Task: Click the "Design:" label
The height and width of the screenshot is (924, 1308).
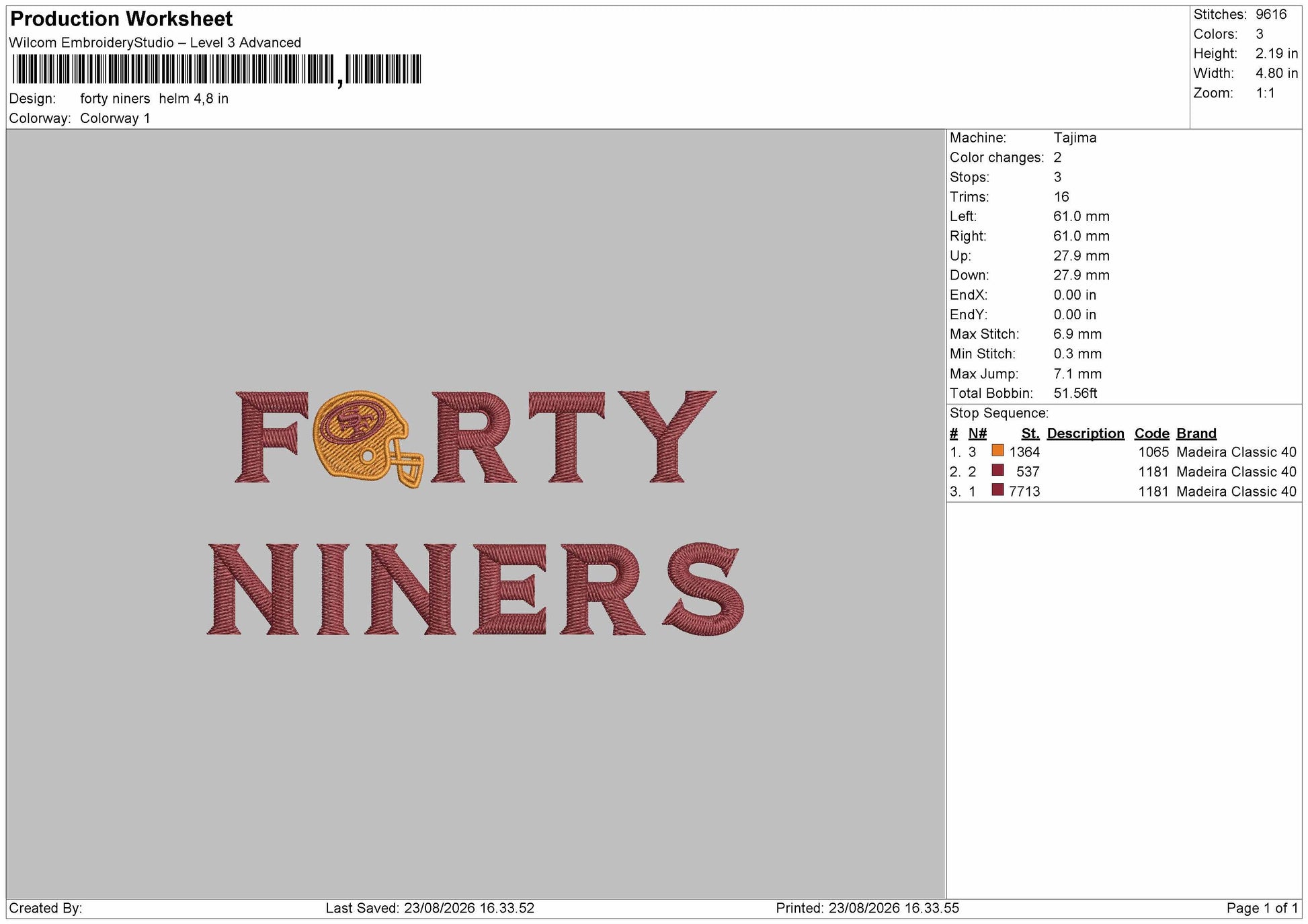Action: click(x=33, y=99)
